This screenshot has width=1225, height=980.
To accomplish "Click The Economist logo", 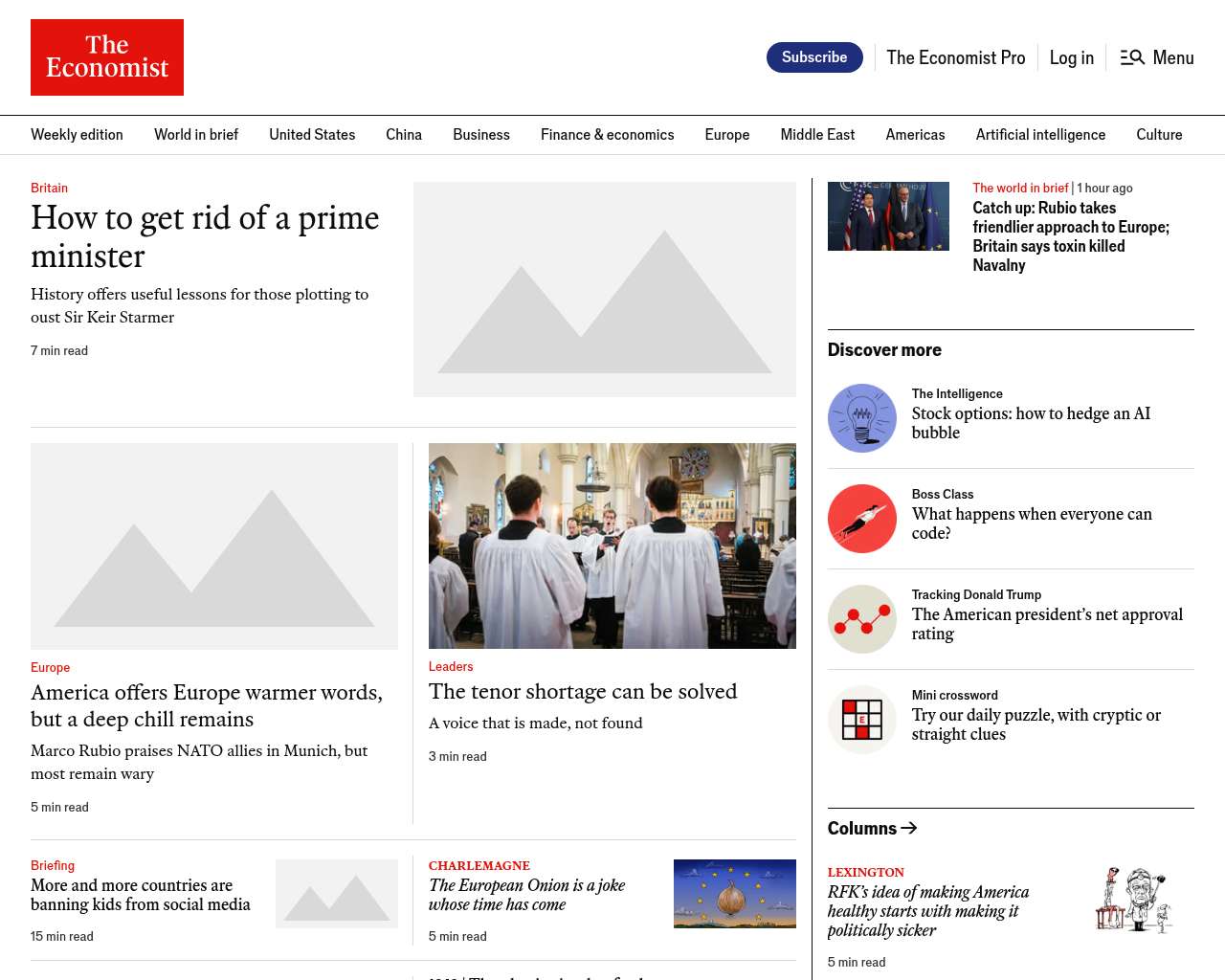I will (107, 57).
